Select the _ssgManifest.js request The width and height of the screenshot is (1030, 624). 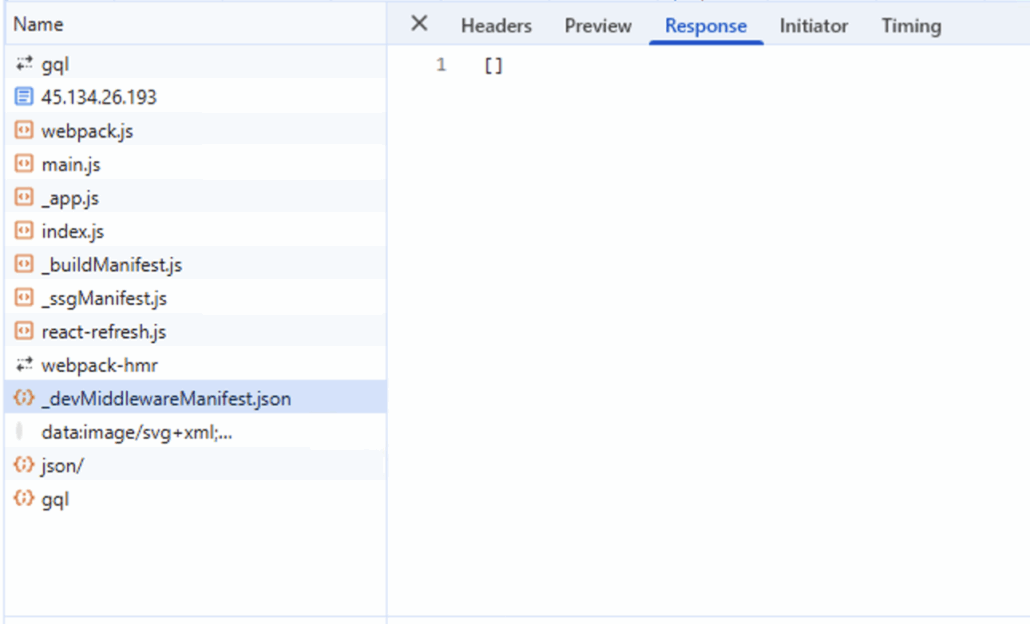click(104, 298)
